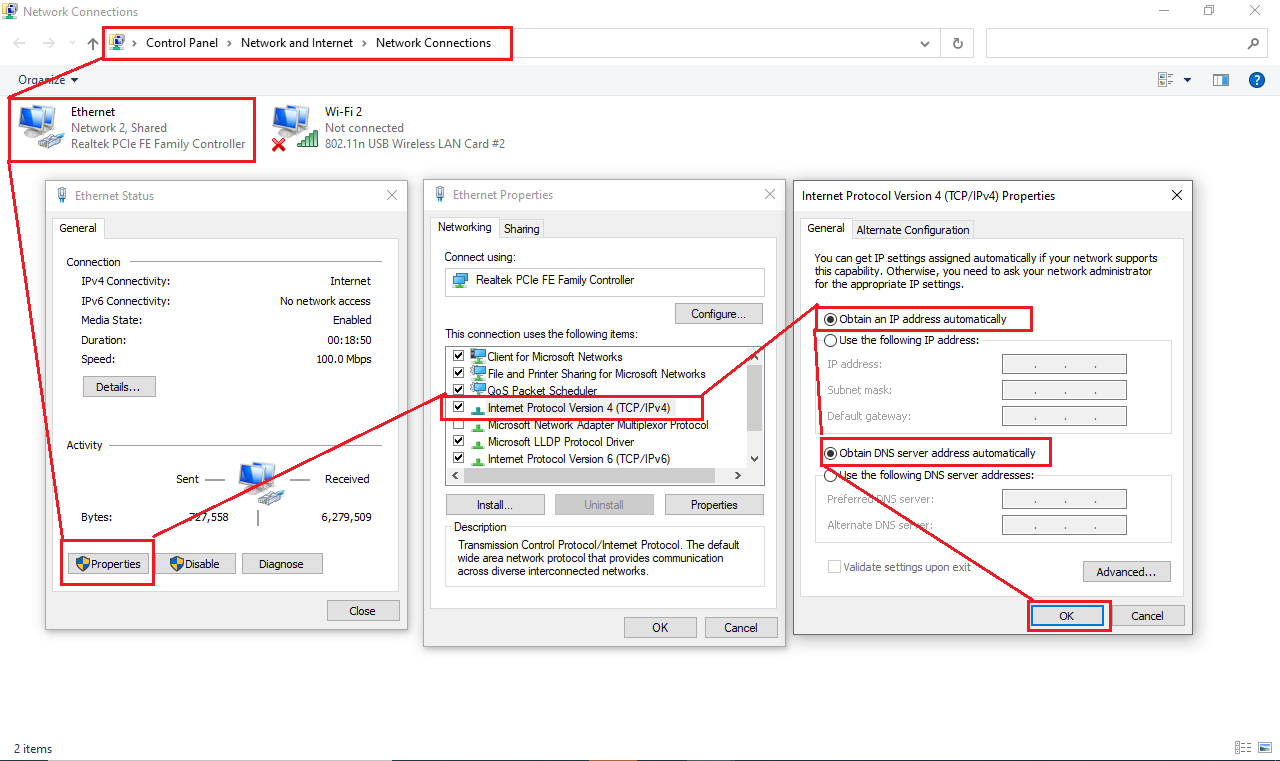Viewport: 1280px width, 761px height.
Task: Click the Control Panel breadcrumb
Action: pos(182,43)
